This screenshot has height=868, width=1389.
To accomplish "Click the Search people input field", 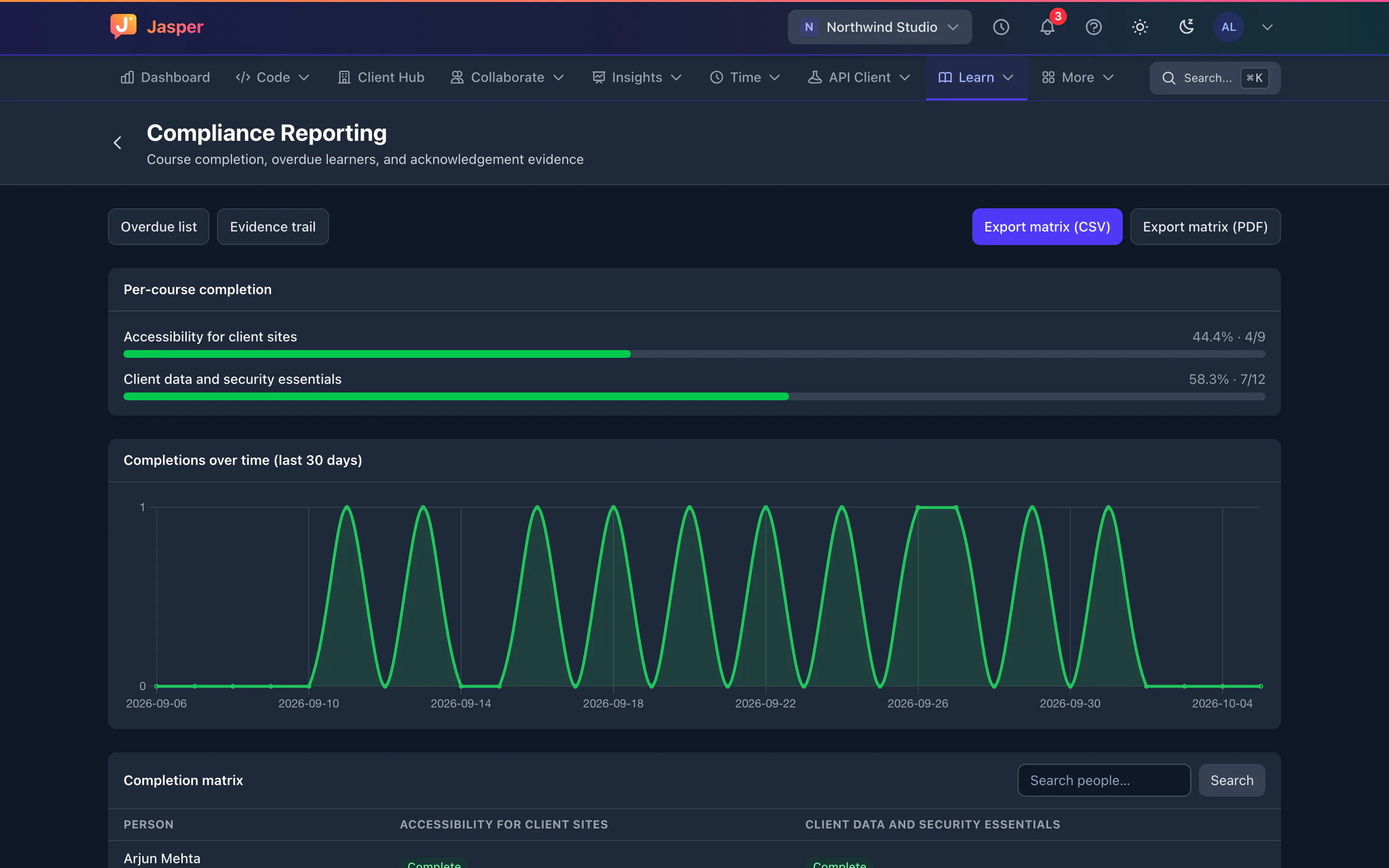I will [1104, 780].
